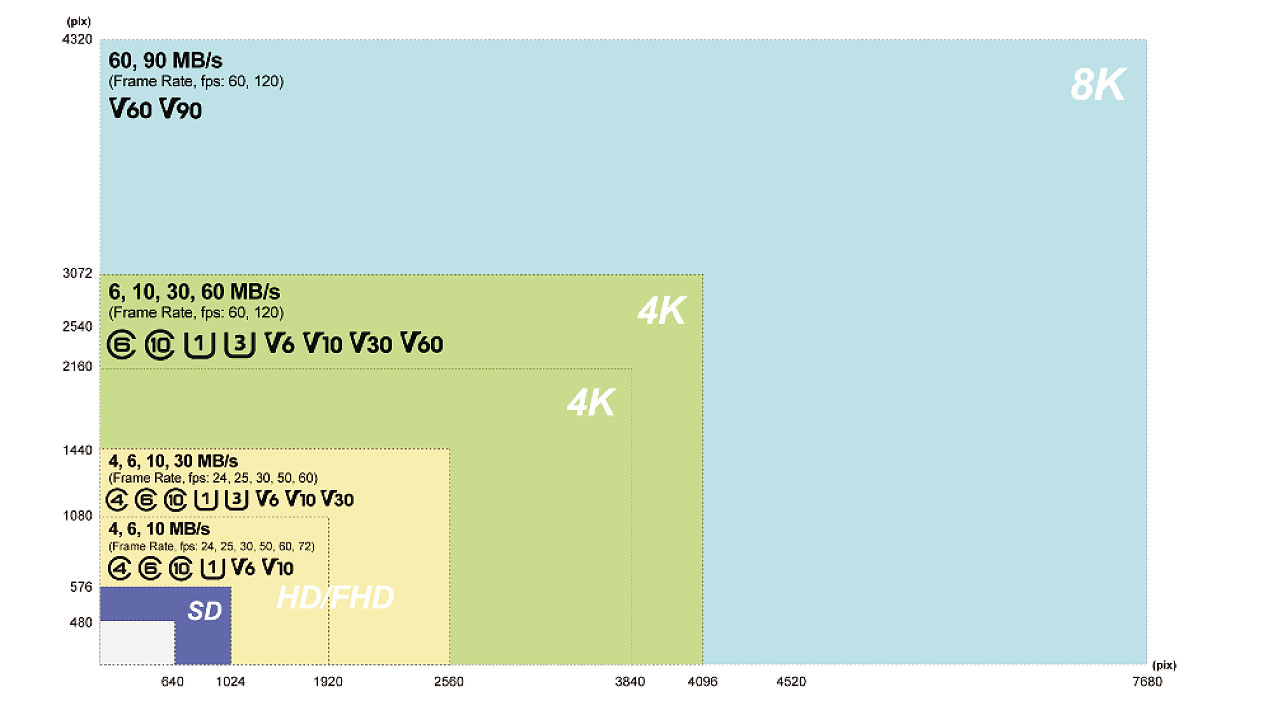Click the 4320 value on the vertical axis
This screenshot has height=720, width=1280.
tap(77, 40)
